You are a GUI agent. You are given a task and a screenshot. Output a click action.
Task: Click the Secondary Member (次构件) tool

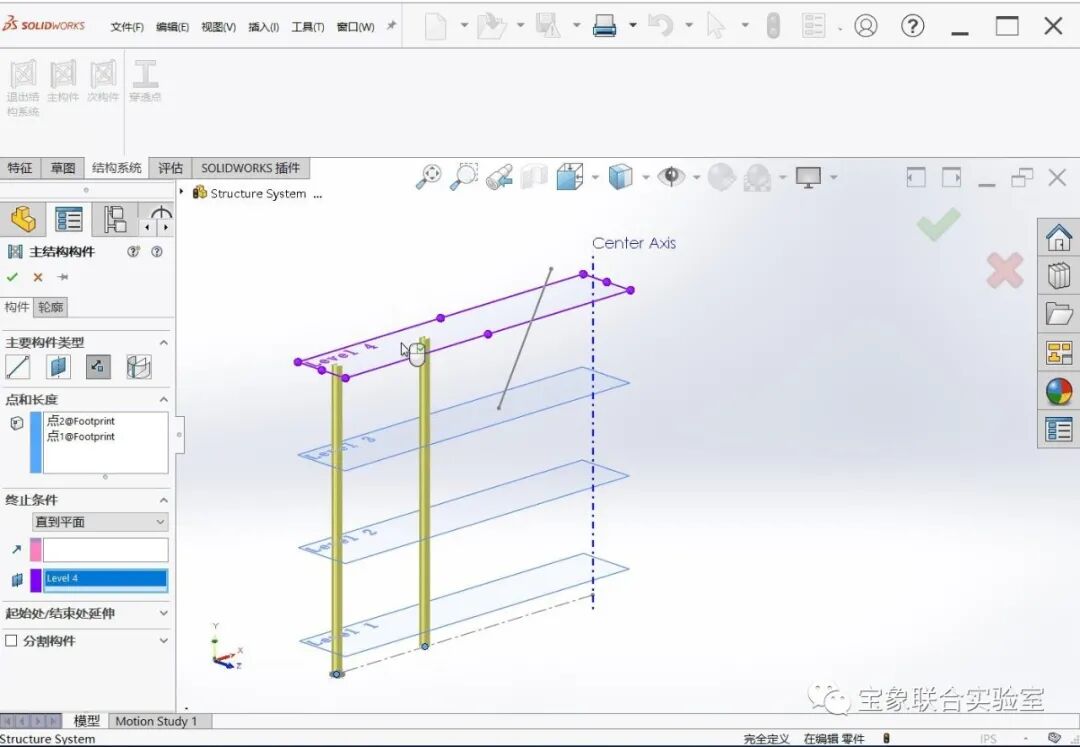(x=103, y=81)
